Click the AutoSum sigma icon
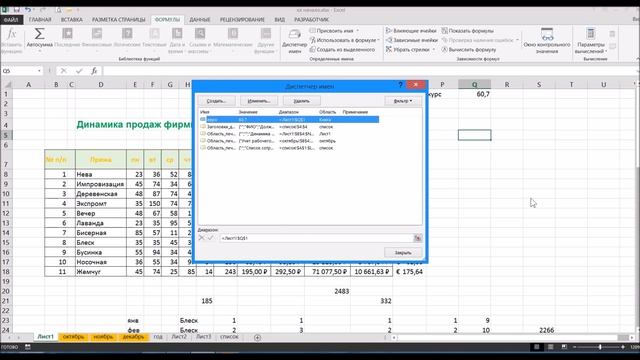This screenshot has width=640, height=360. 40,33
